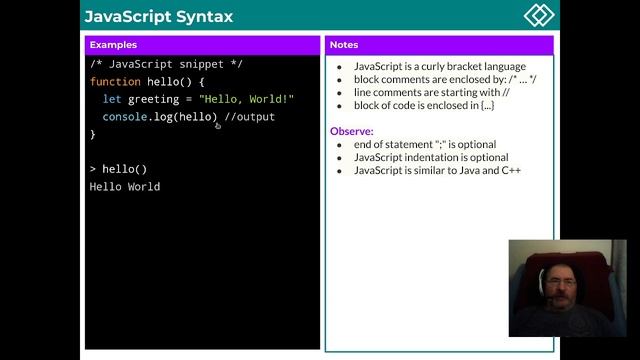Screen dimensions: 640x360
Task: Click the "Observe:" heading
Action: click(x=351, y=131)
